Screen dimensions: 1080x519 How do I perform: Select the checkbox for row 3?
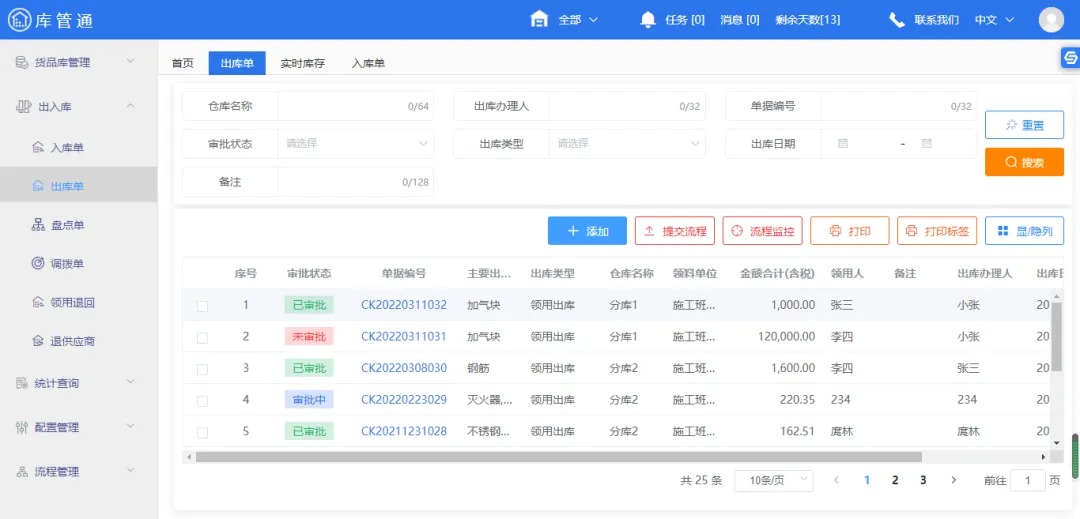(203, 369)
